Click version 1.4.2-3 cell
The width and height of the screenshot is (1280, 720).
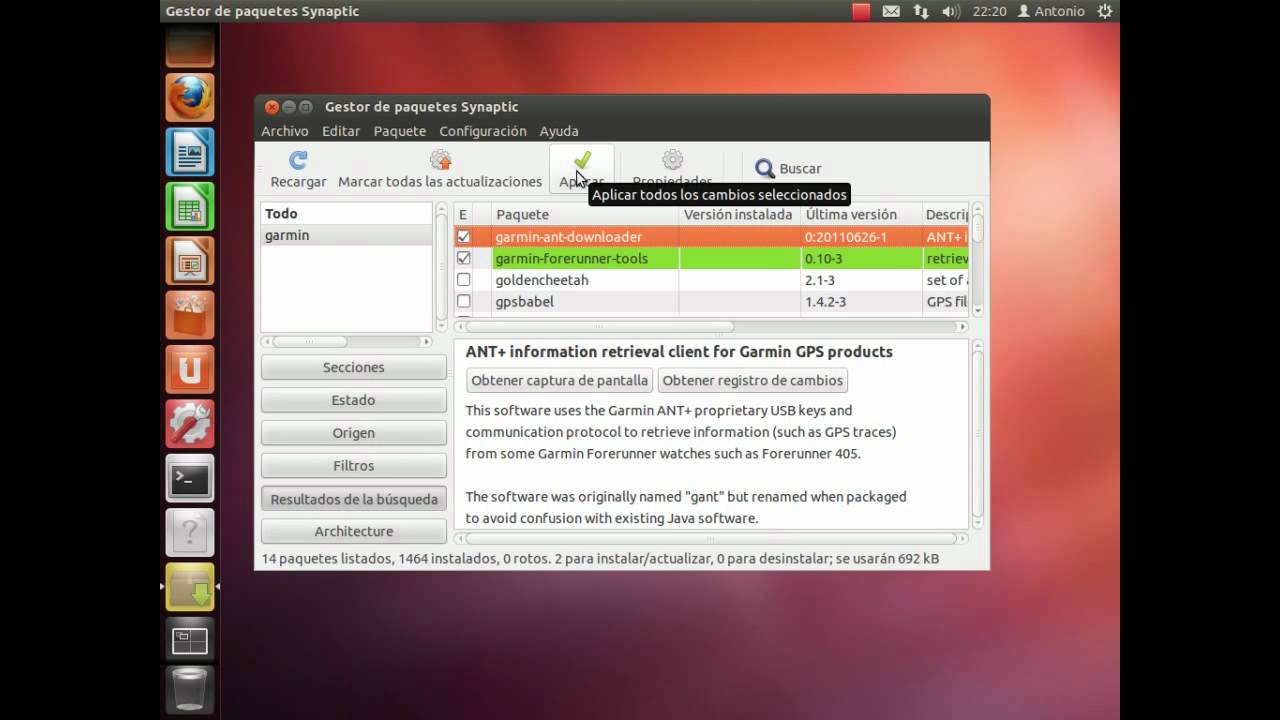tap(861, 301)
